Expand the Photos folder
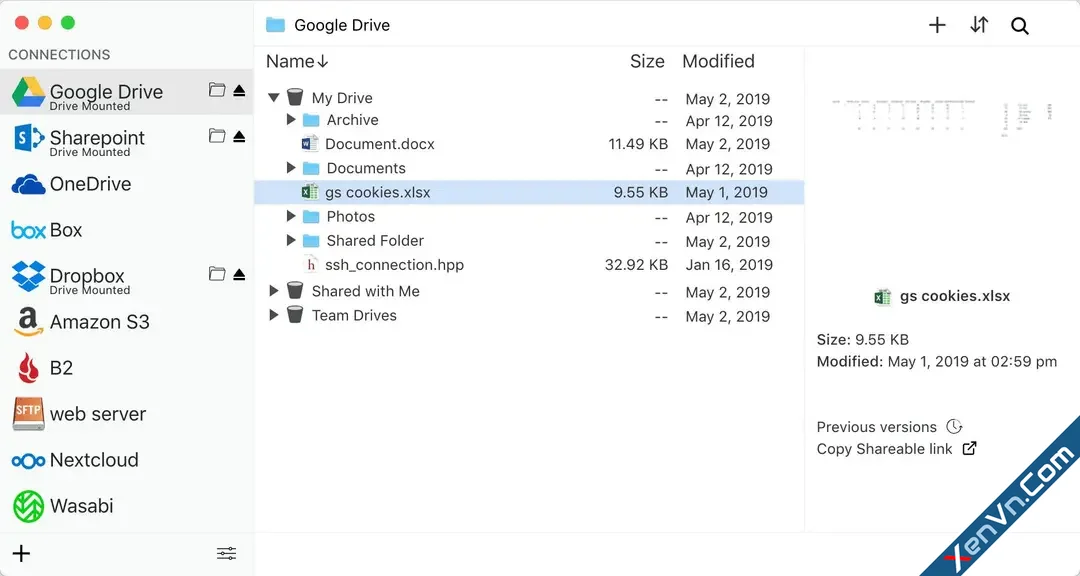This screenshot has height=576, width=1080. pos(291,216)
